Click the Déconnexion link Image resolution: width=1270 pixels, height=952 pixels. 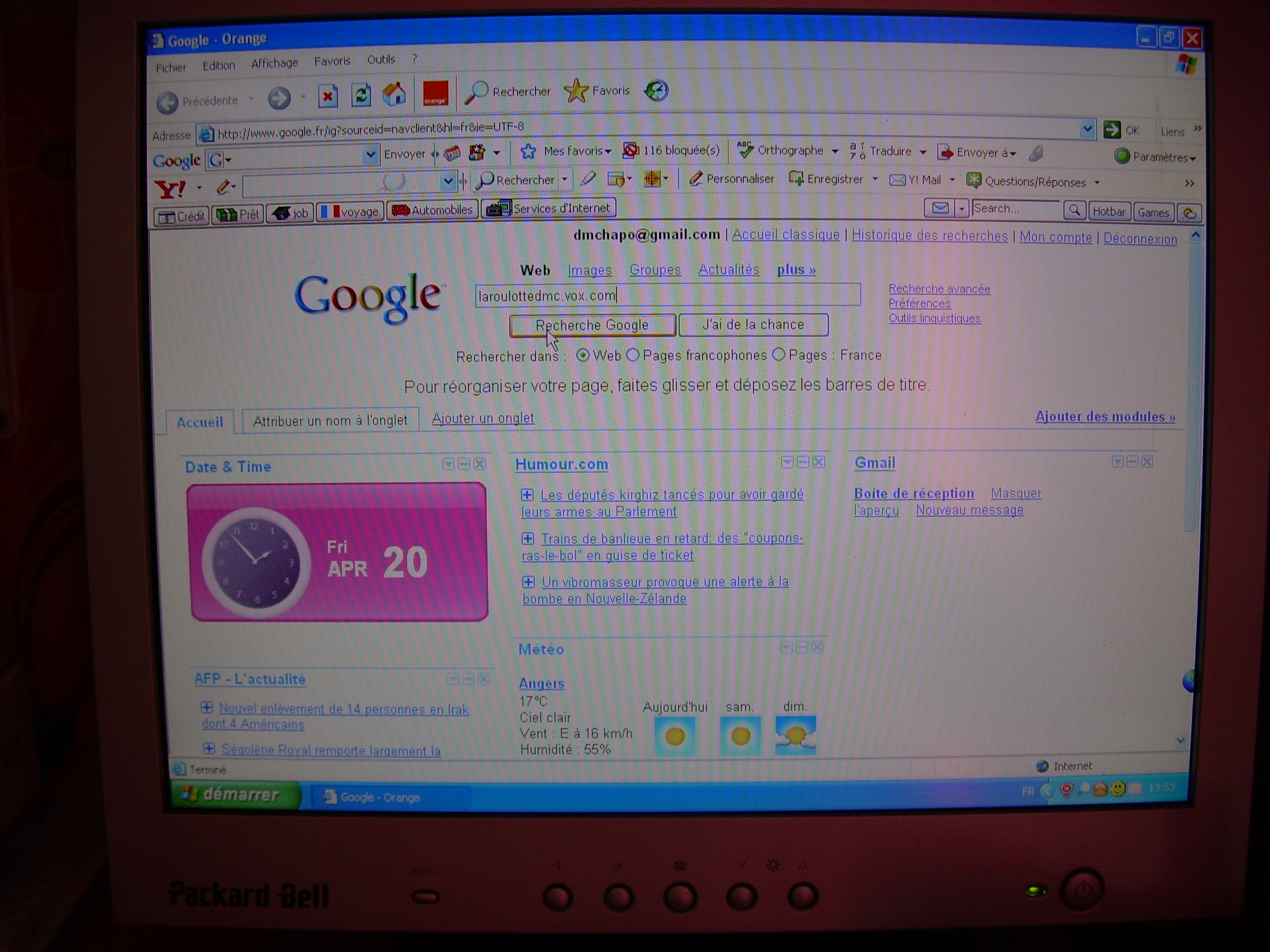(1140, 239)
